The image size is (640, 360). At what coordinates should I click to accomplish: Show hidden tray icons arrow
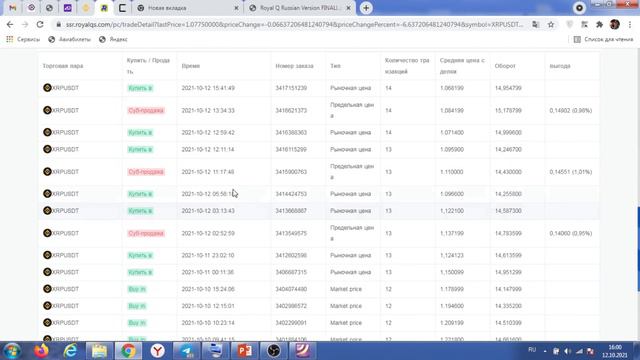(545, 351)
